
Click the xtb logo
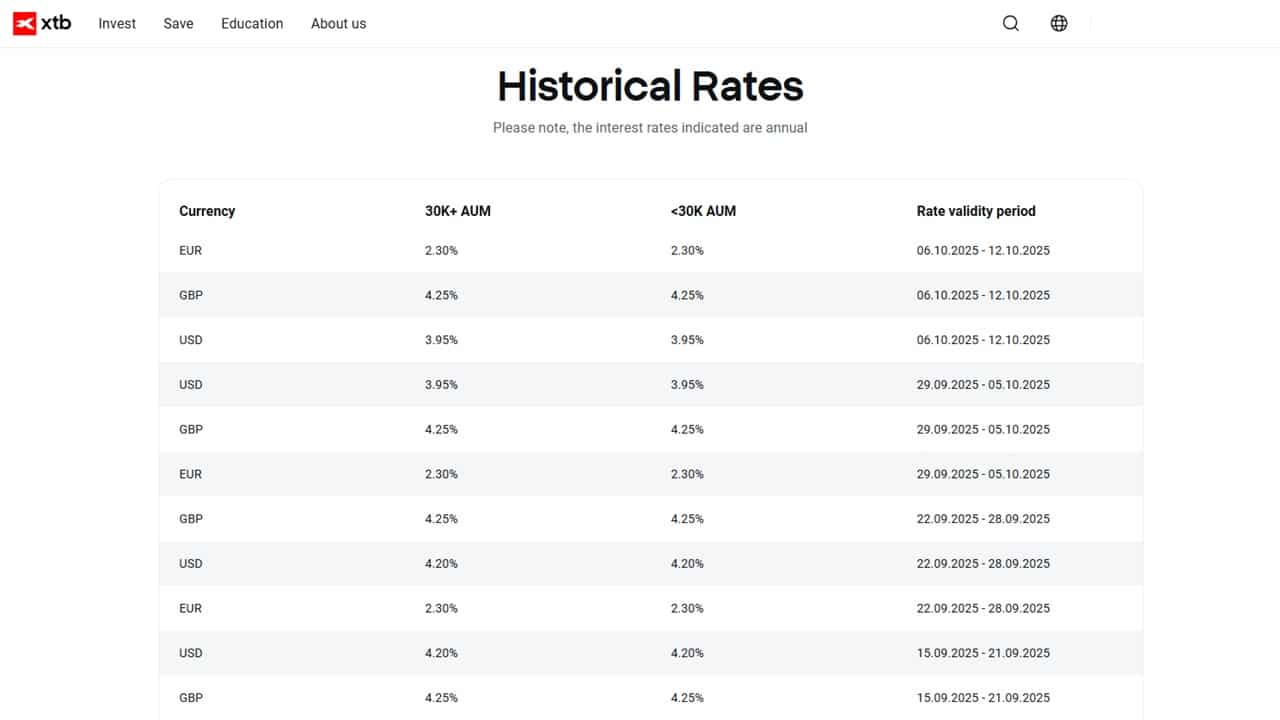point(42,23)
